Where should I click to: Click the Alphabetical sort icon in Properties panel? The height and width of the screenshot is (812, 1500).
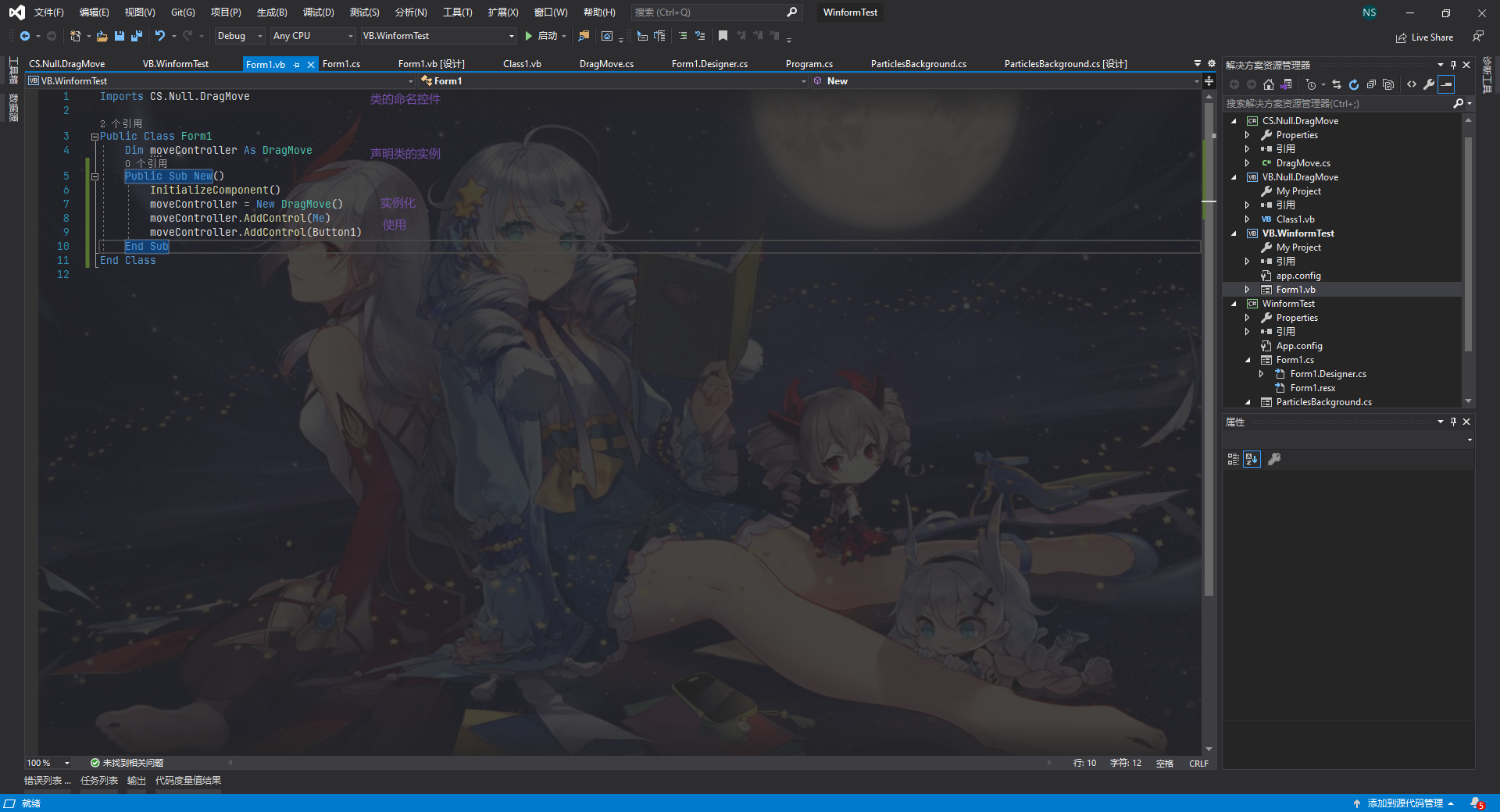click(1252, 459)
